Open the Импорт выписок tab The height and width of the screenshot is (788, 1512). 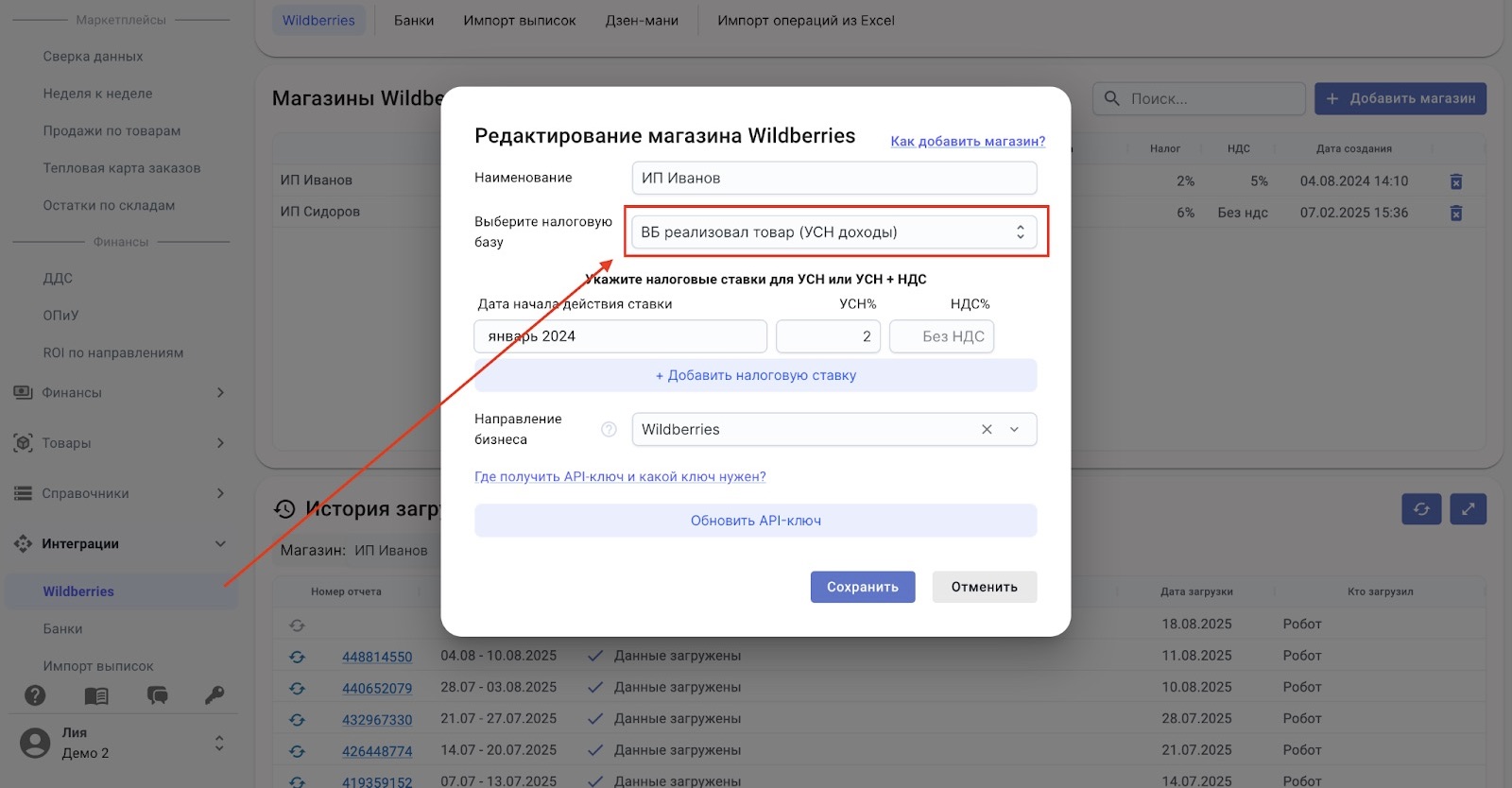pos(520,20)
